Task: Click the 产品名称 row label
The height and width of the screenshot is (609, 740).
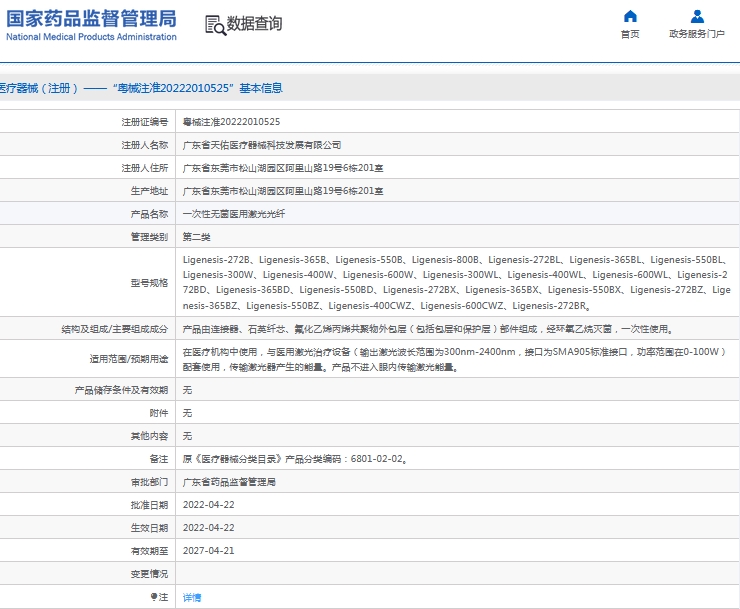Action: coord(150,214)
